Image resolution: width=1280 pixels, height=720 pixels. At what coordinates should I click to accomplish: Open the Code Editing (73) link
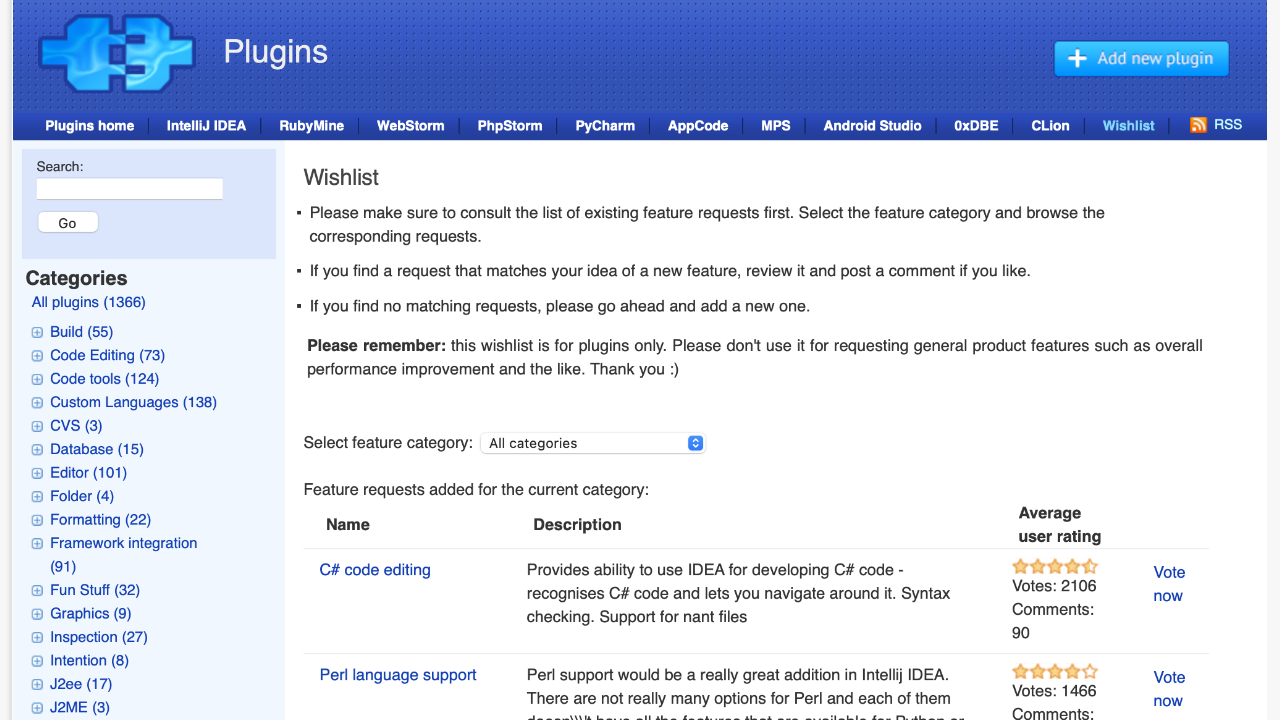click(x=108, y=355)
